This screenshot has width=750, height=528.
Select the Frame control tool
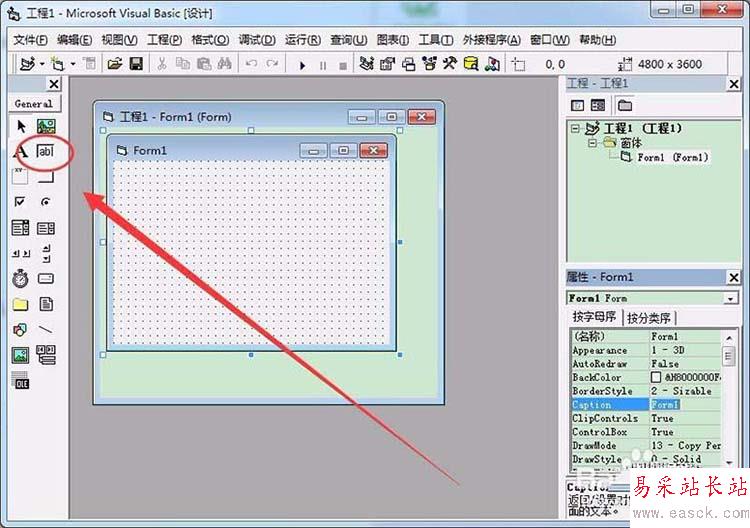(20, 176)
